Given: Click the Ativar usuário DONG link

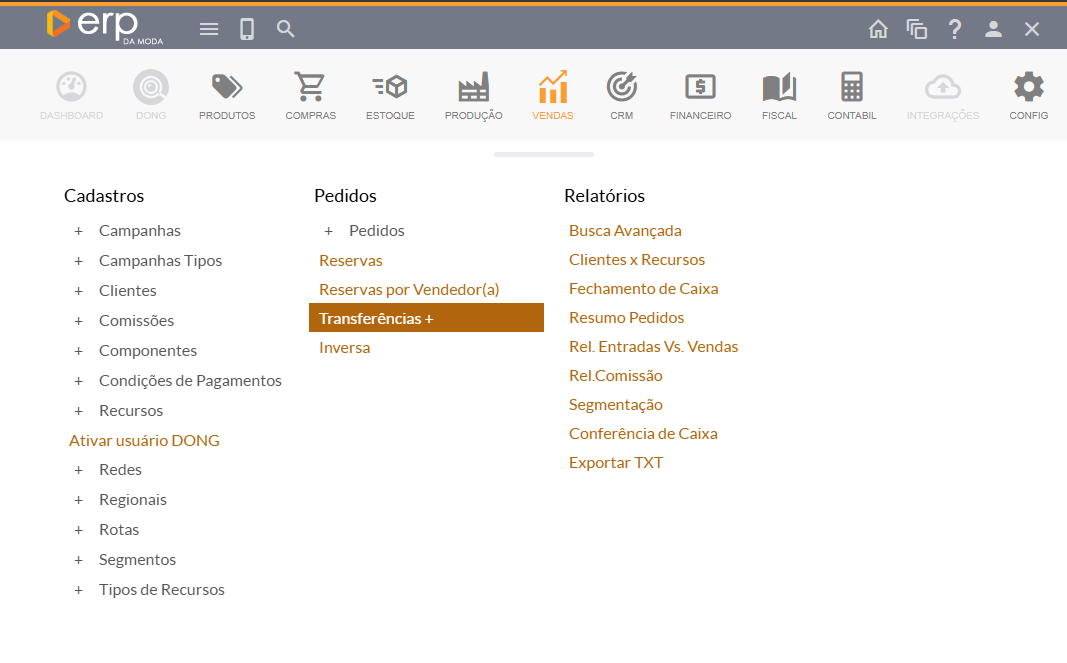Looking at the screenshot, I should (x=144, y=440).
